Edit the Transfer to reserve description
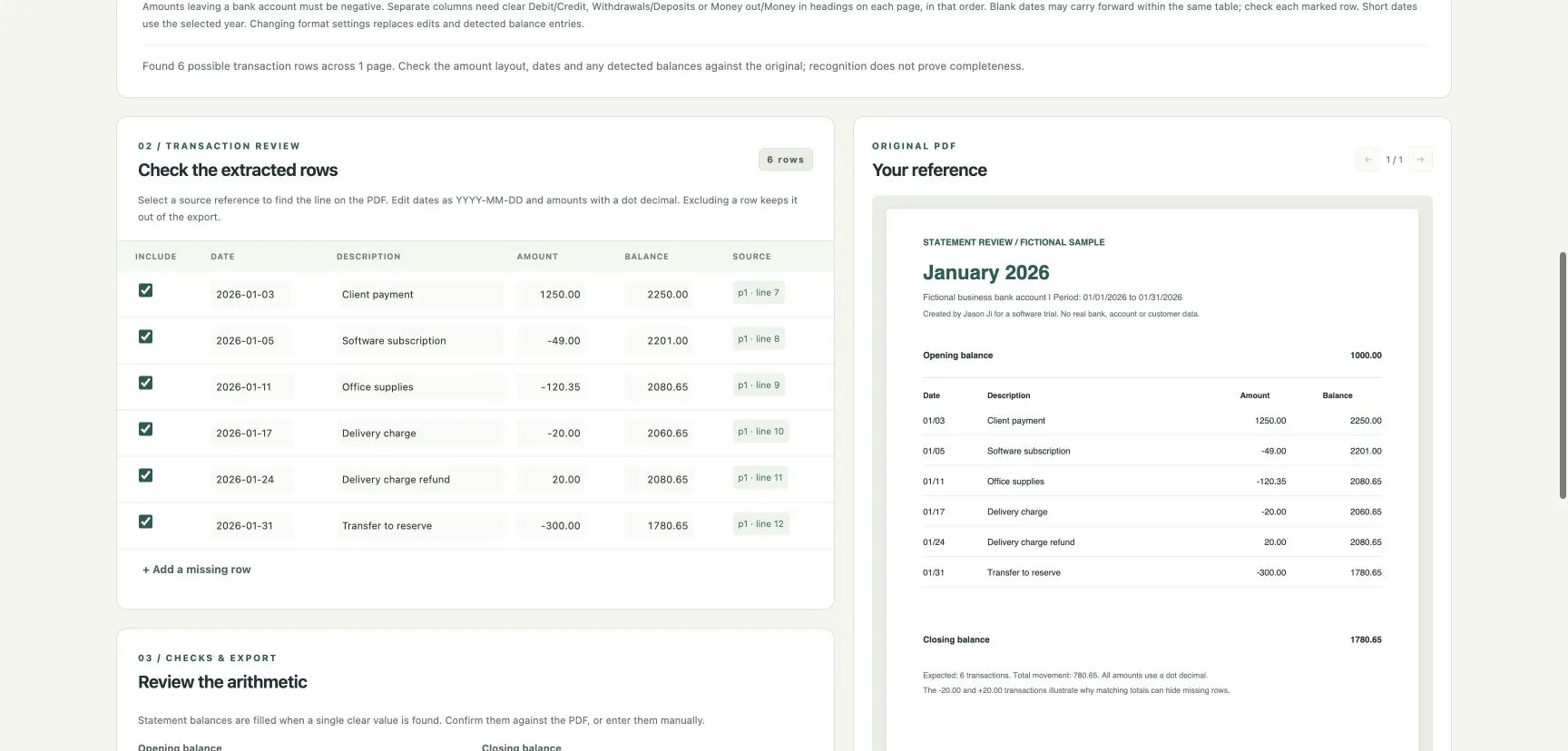This screenshot has height=751, width=1568. tap(419, 526)
